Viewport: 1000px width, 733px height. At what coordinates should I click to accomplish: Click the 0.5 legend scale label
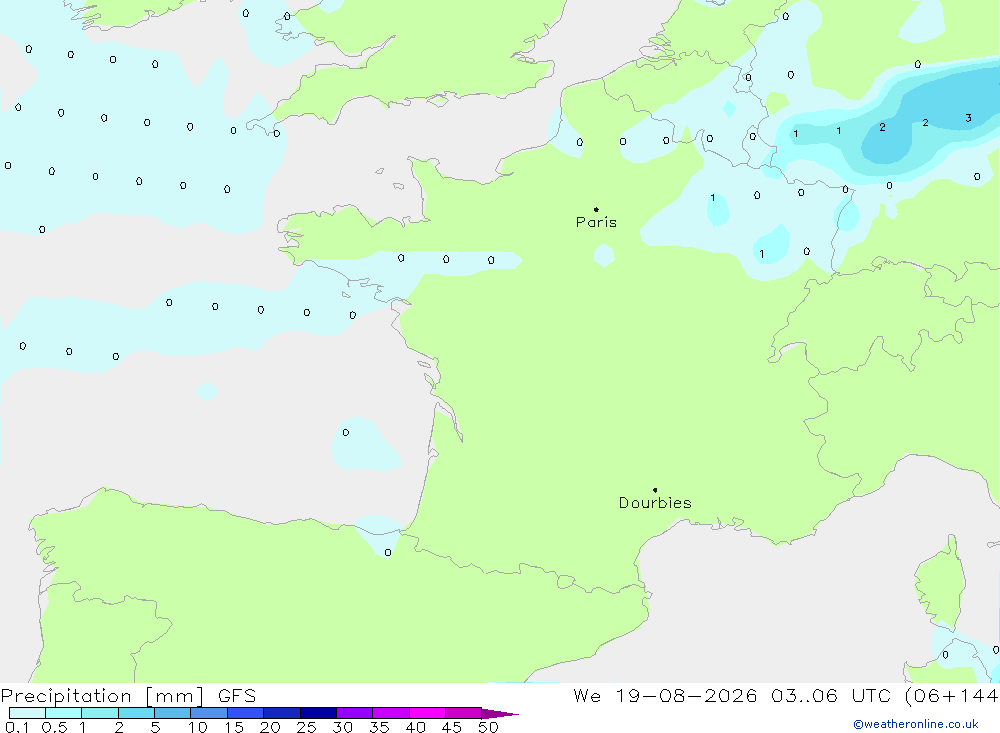point(54,727)
